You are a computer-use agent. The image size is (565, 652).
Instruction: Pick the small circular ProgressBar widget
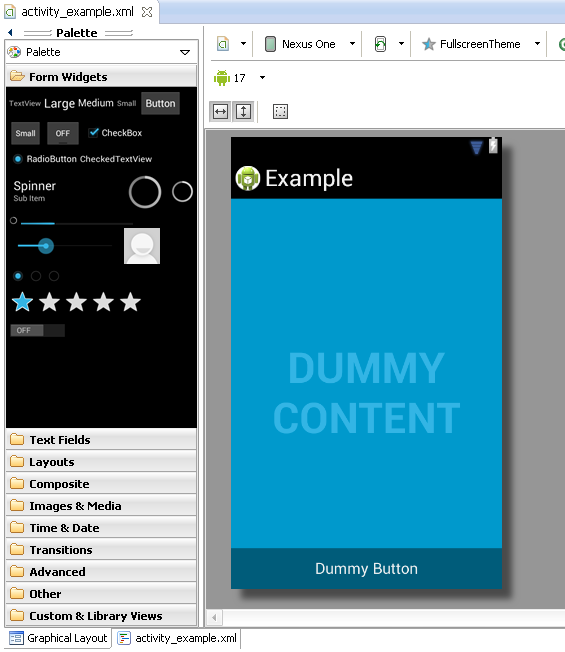(x=182, y=192)
